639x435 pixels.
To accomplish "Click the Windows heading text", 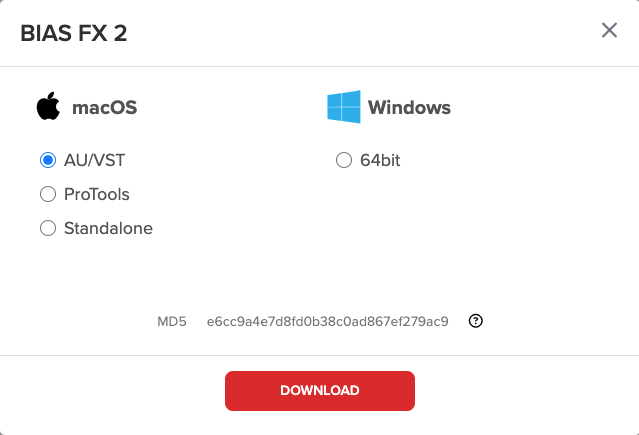I will pos(410,108).
